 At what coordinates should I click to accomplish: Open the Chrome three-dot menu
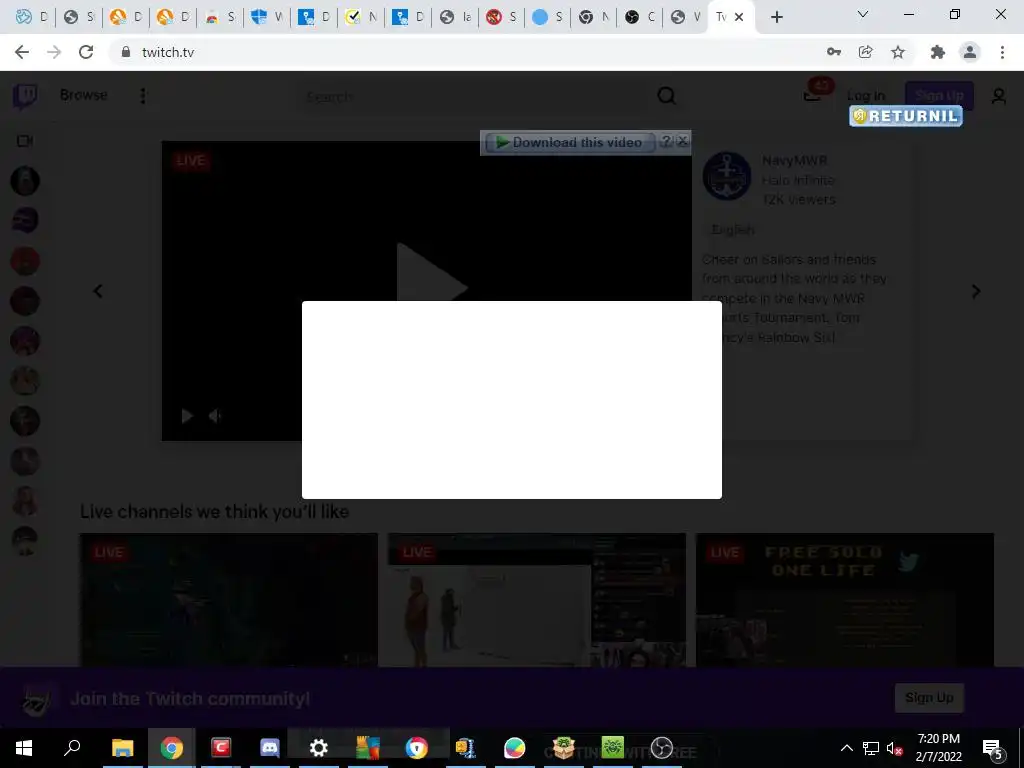[1002, 52]
